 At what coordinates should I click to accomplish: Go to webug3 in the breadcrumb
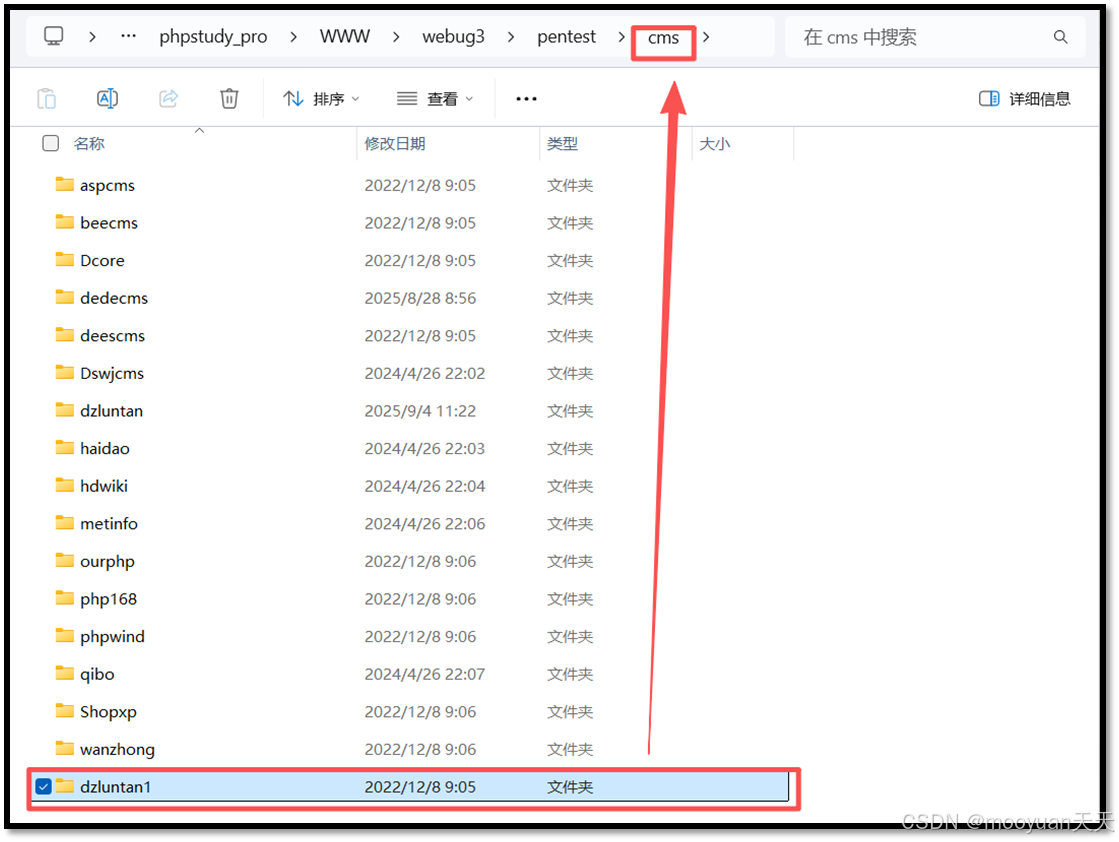[453, 36]
